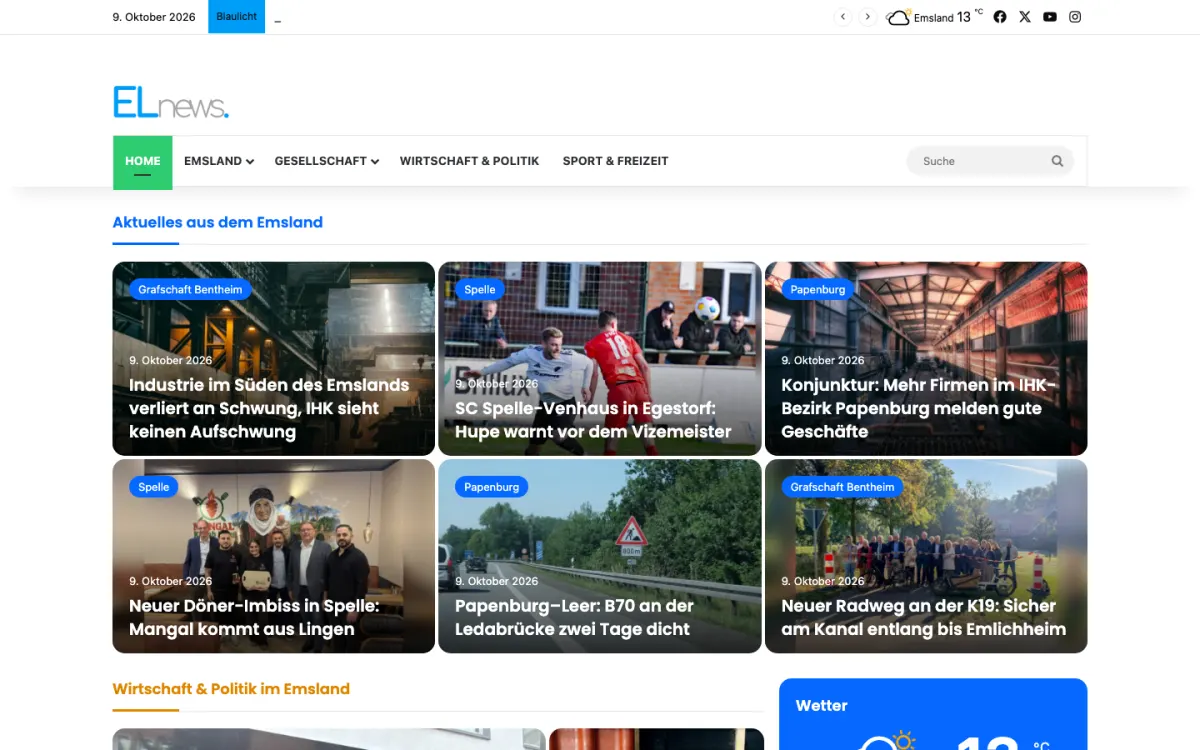Go to the Home menu item
Image resolution: width=1200 pixels, height=750 pixels.
point(143,162)
